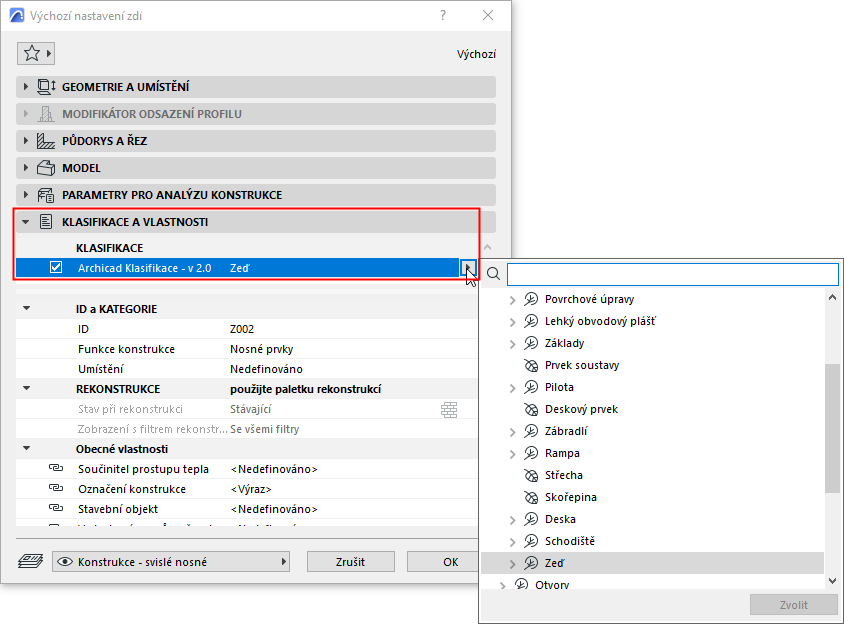Open the Favorites star button
The height and width of the screenshot is (624, 844).
36,53
